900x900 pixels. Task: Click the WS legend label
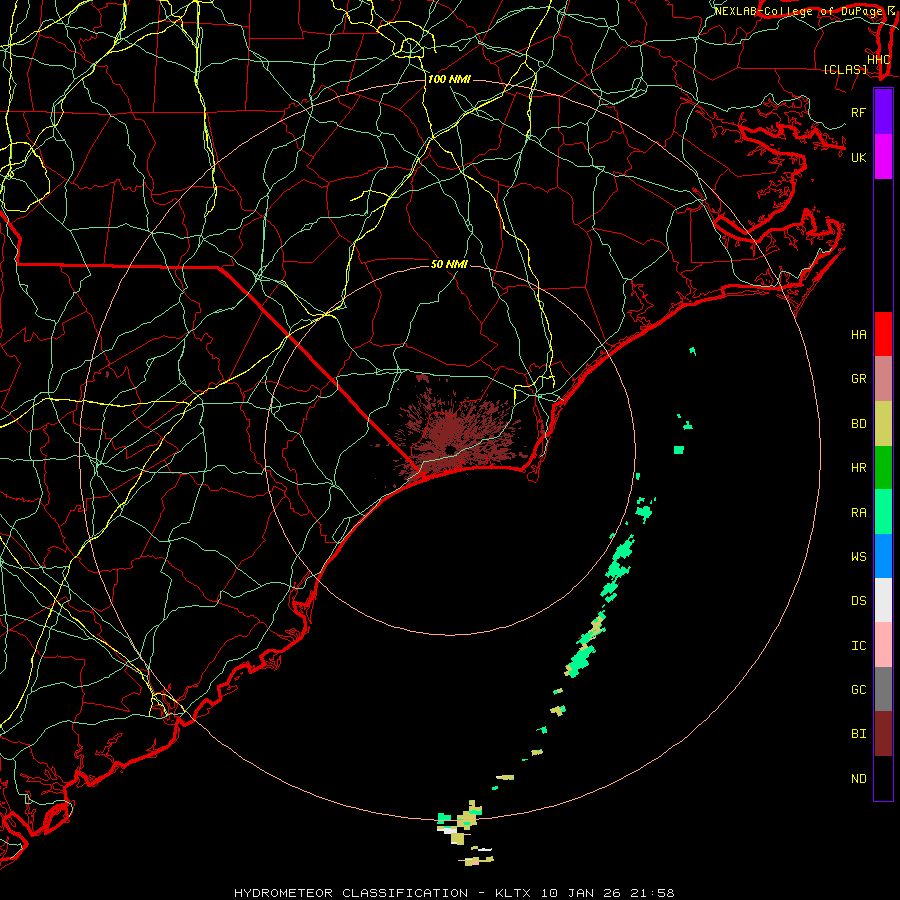(858, 556)
